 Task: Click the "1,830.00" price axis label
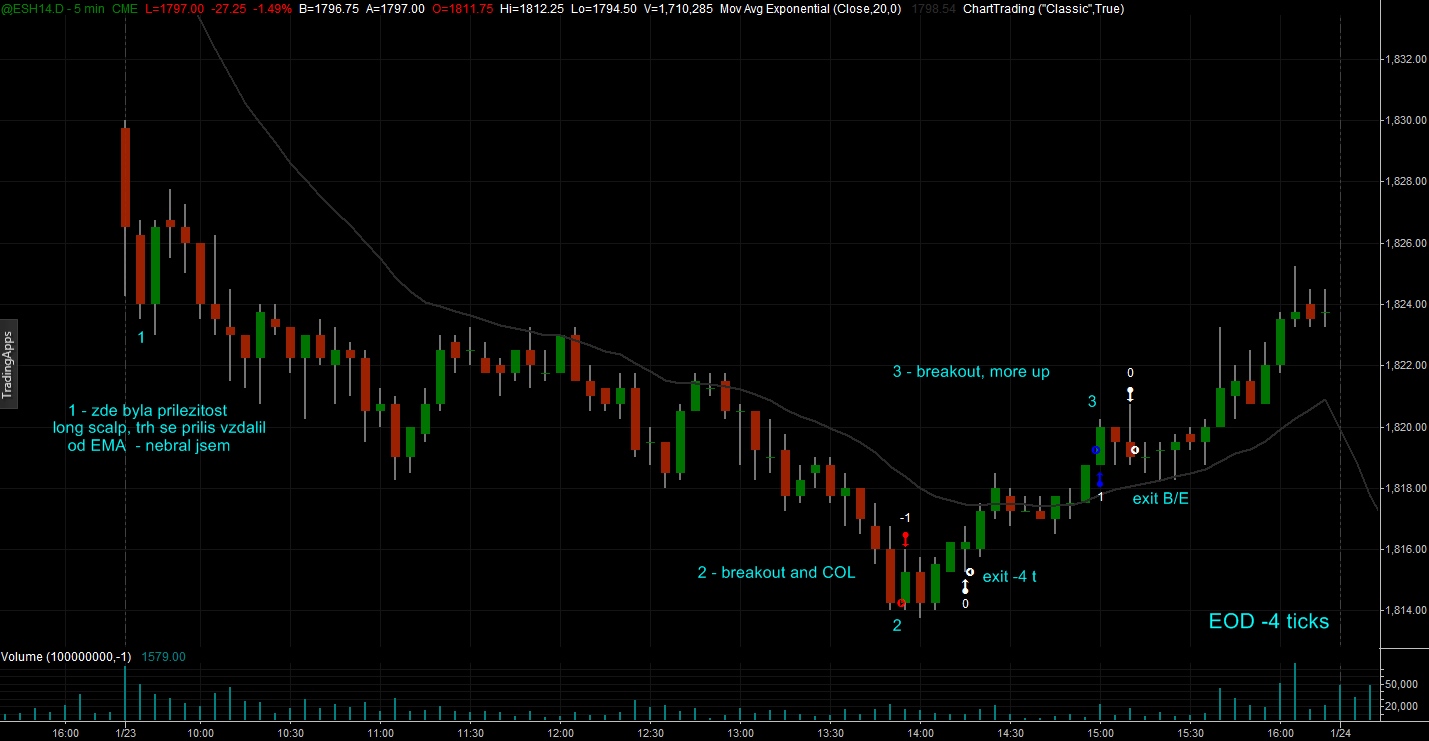tap(1404, 121)
